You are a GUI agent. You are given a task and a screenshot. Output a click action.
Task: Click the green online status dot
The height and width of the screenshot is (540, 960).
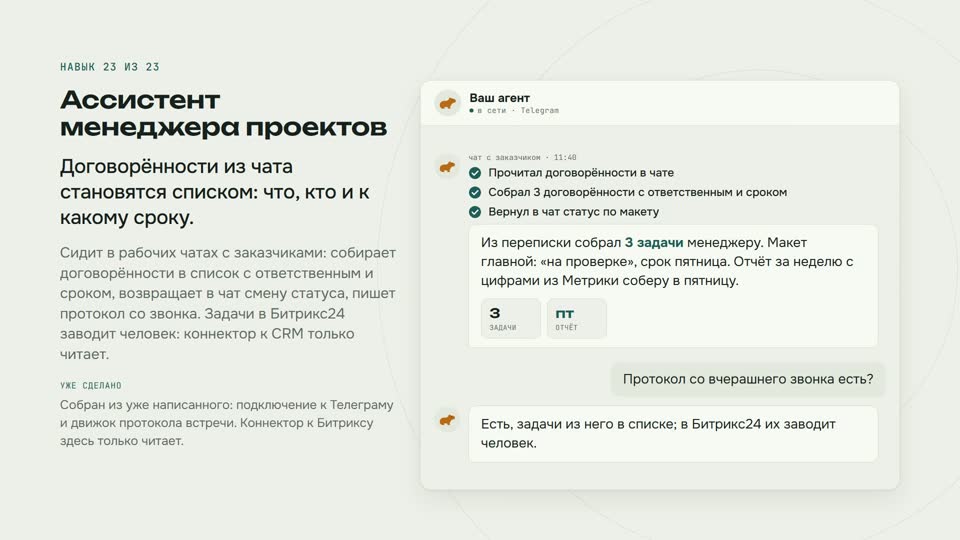coord(471,111)
